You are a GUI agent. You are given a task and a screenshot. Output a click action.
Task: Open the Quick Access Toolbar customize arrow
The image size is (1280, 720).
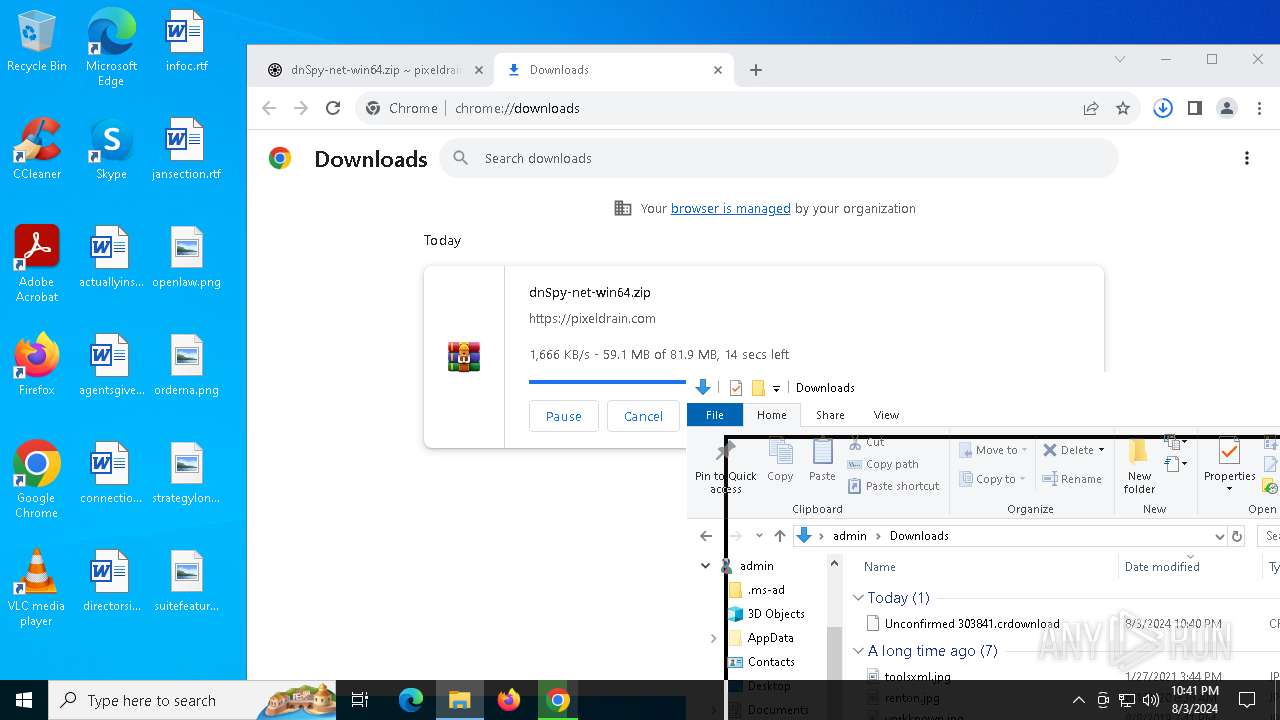pyautogui.click(x=776, y=388)
